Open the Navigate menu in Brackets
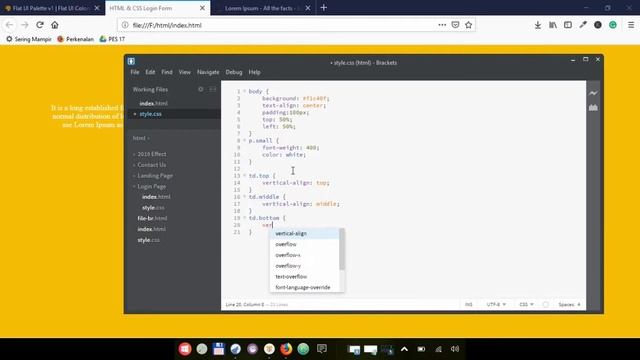This screenshot has width=640, height=360. 208,72
